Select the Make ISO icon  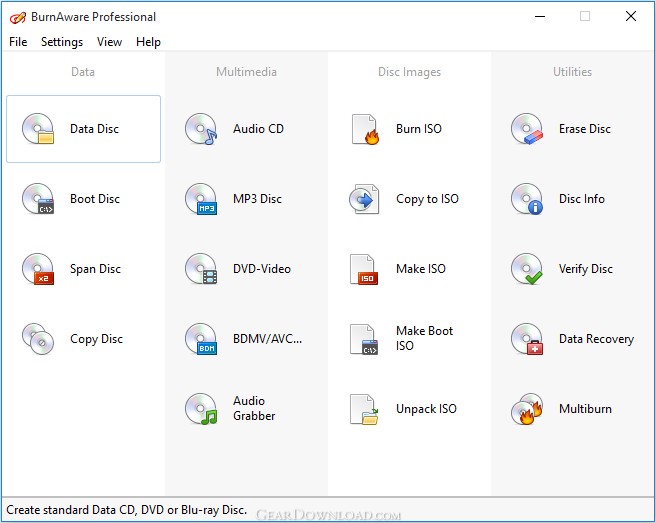(364, 269)
